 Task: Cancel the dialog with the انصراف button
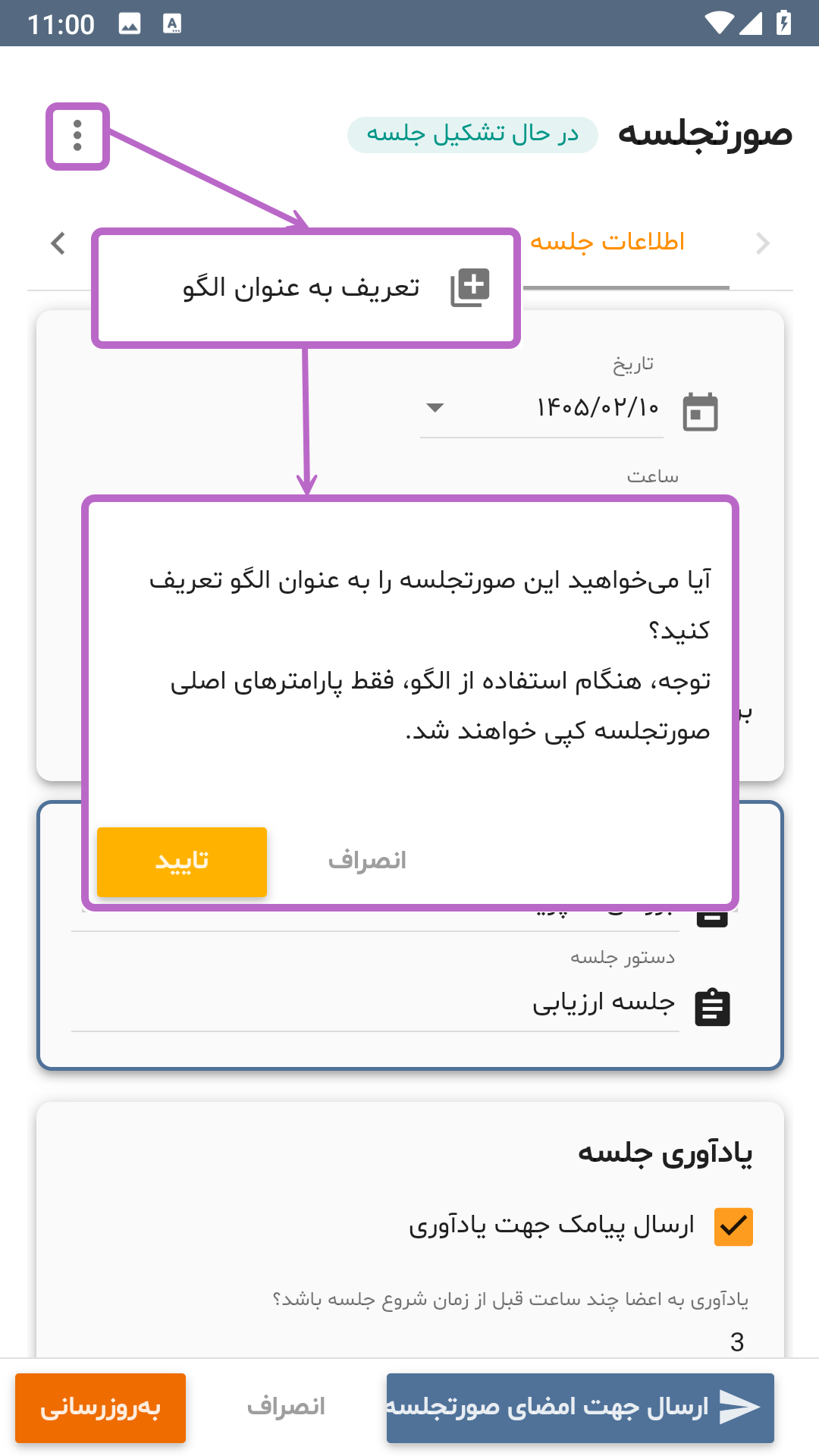367,861
